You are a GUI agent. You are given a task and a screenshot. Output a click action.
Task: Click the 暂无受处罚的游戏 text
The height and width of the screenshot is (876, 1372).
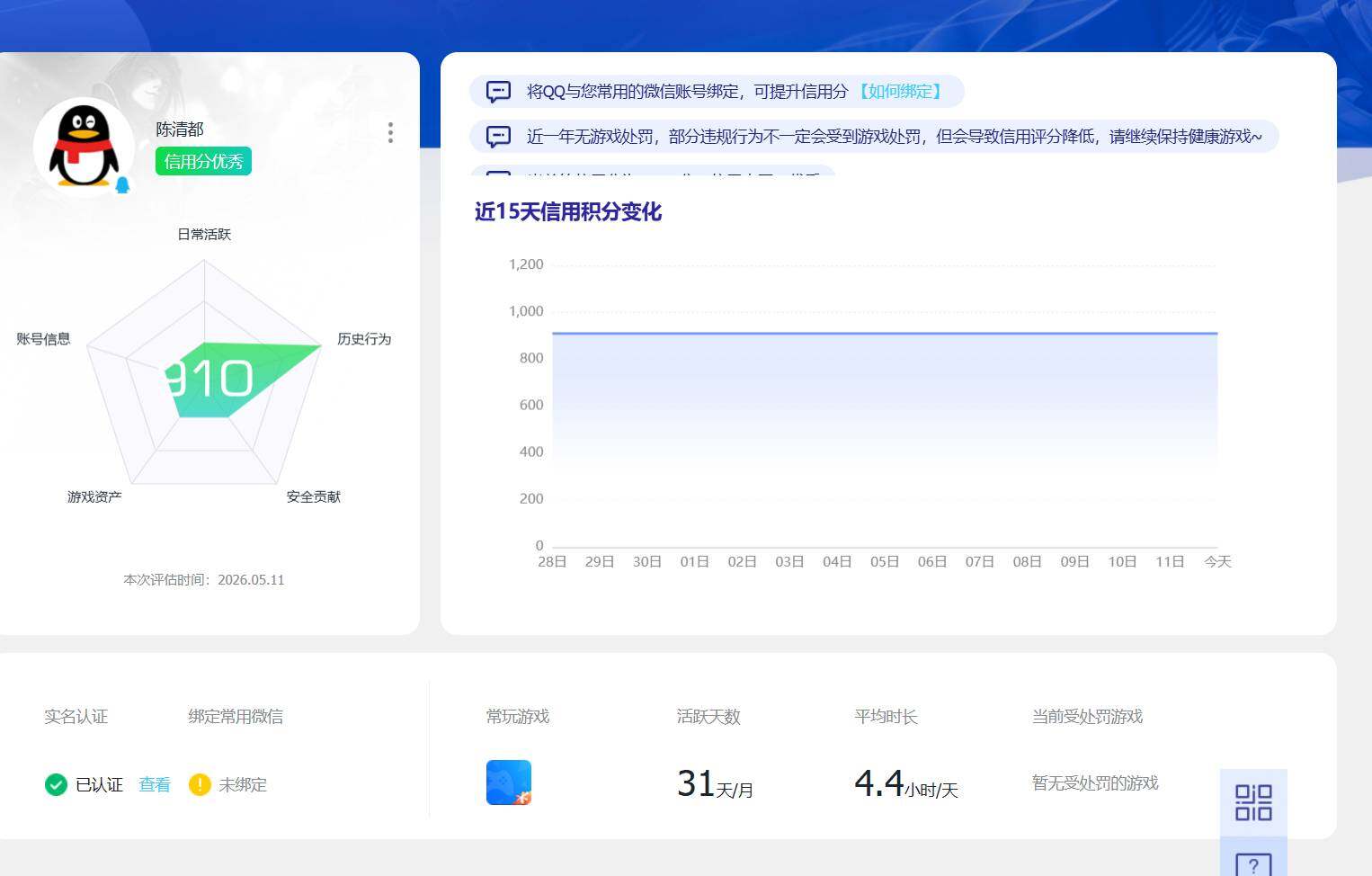[1095, 782]
